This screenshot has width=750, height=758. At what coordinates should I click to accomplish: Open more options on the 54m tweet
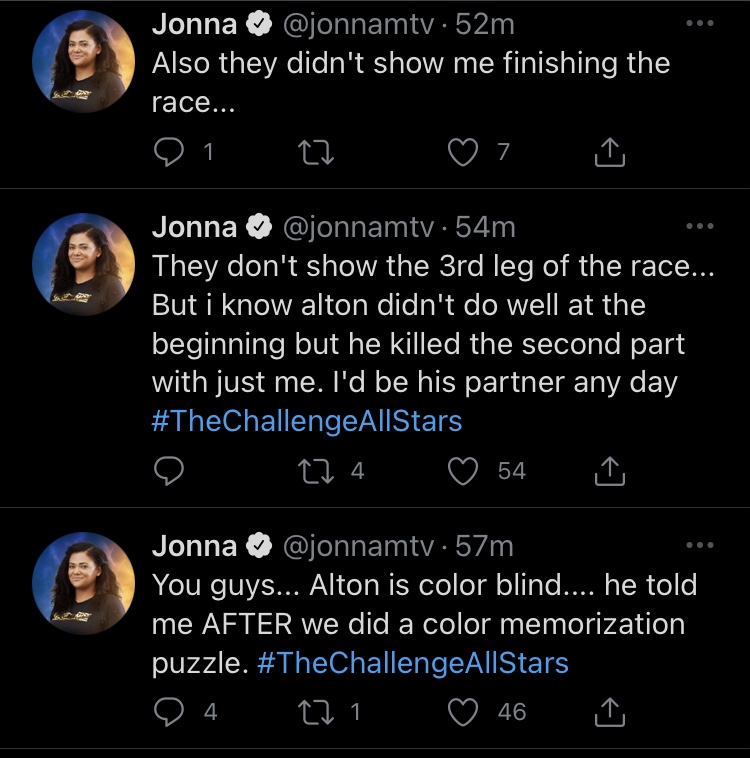click(700, 226)
